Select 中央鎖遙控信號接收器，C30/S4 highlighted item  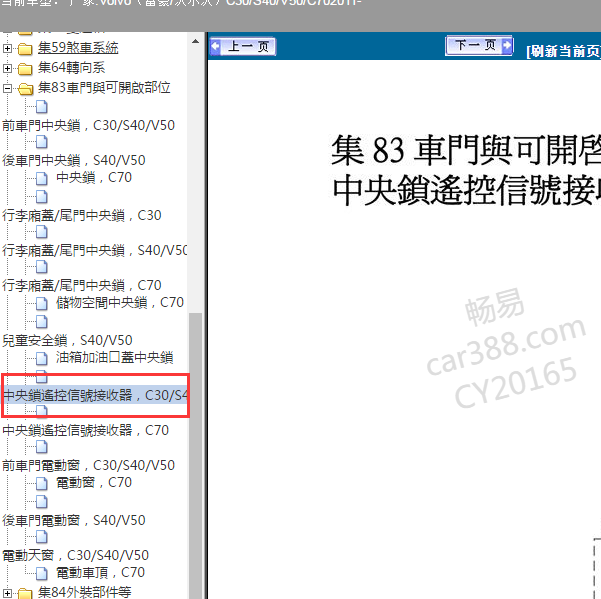click(x=95, y=395)
